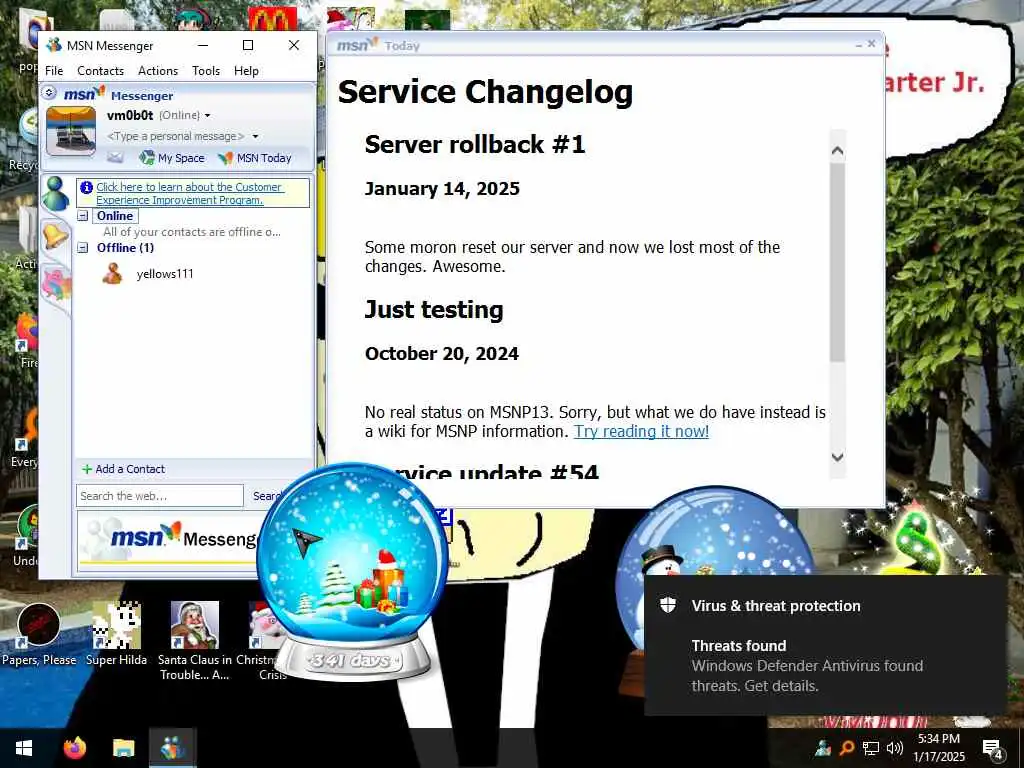Open the Customer Experience Improvement Program link
Viewport: 1024px width, 768px height.
(x=189, y=193)
